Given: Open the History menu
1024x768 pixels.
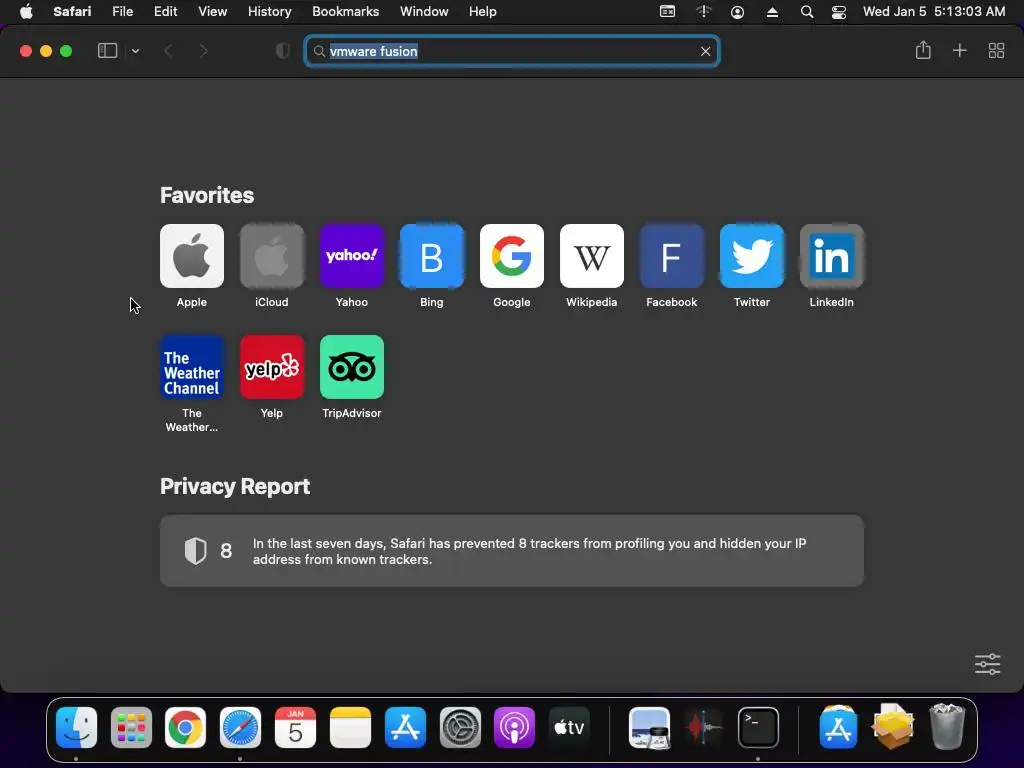Looking at the screenshot, I should coord(269,12).
